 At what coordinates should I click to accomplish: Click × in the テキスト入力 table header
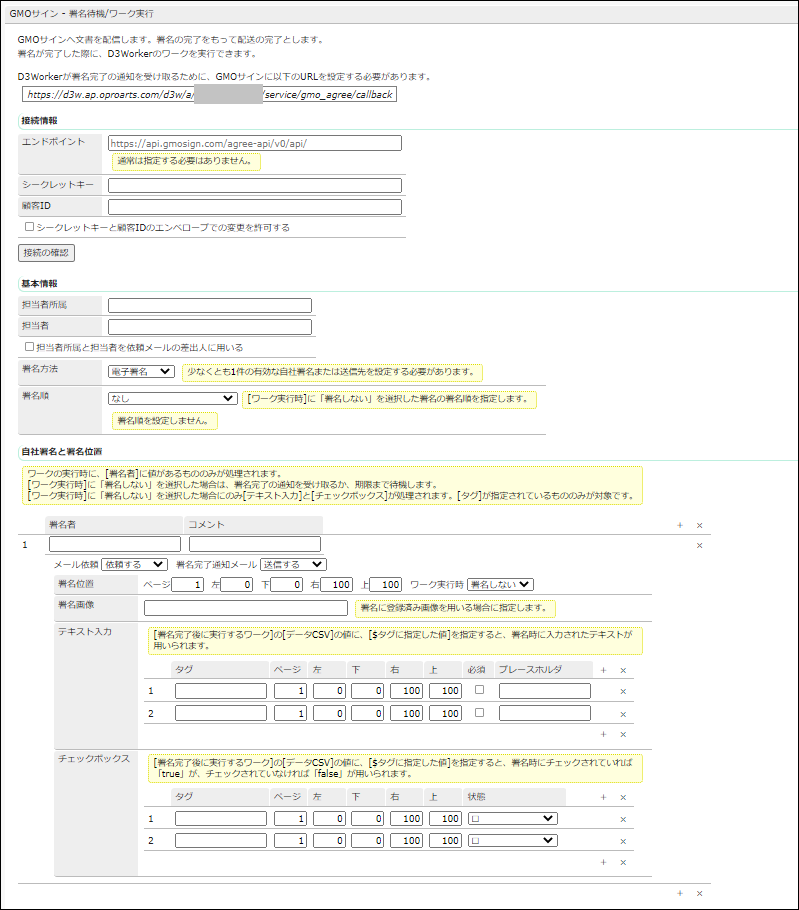[x=623, y=670]
